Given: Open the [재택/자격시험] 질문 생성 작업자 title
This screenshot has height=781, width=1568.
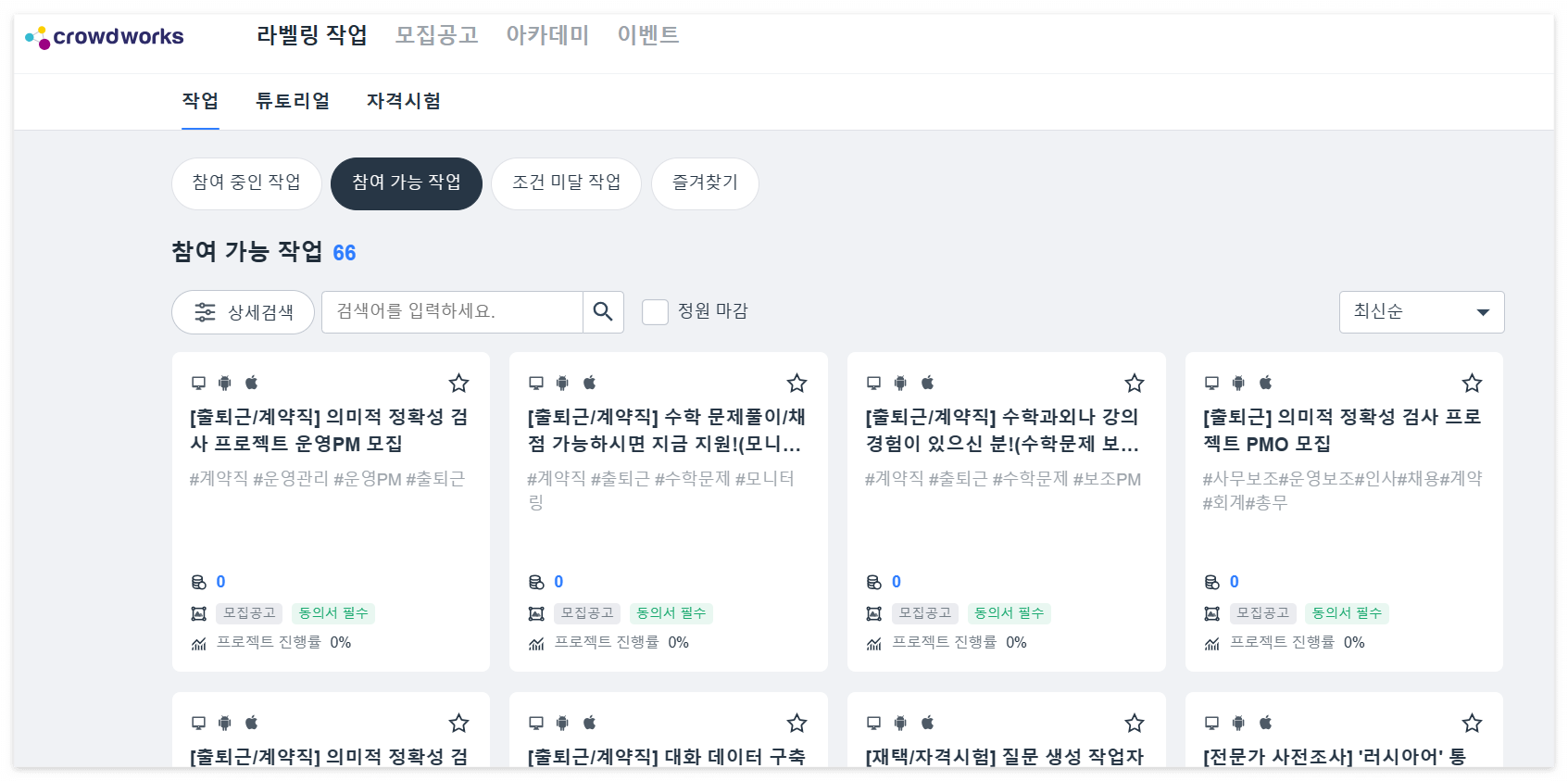Looking at the screenshot, I should pyautogui.click(x=1005, y=757).
